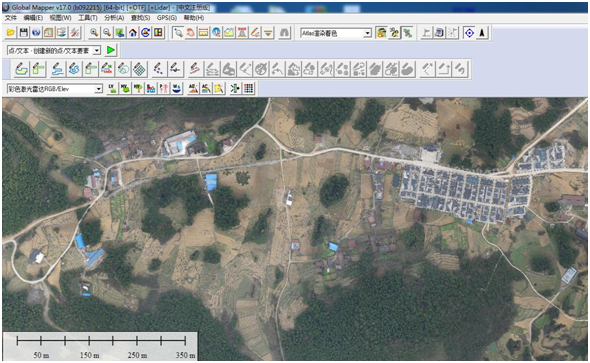Select the measure ruler tool
590x363 pixels.
pyautogui.click(x=204, y=33)
